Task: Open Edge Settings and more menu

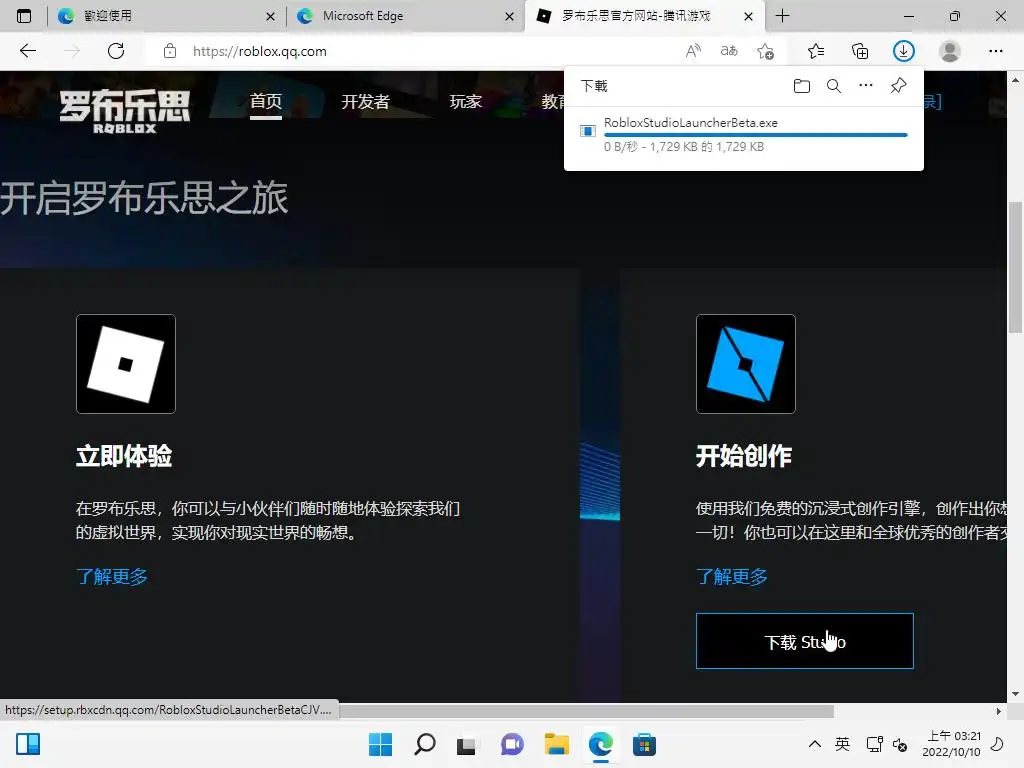Action: 995,51
